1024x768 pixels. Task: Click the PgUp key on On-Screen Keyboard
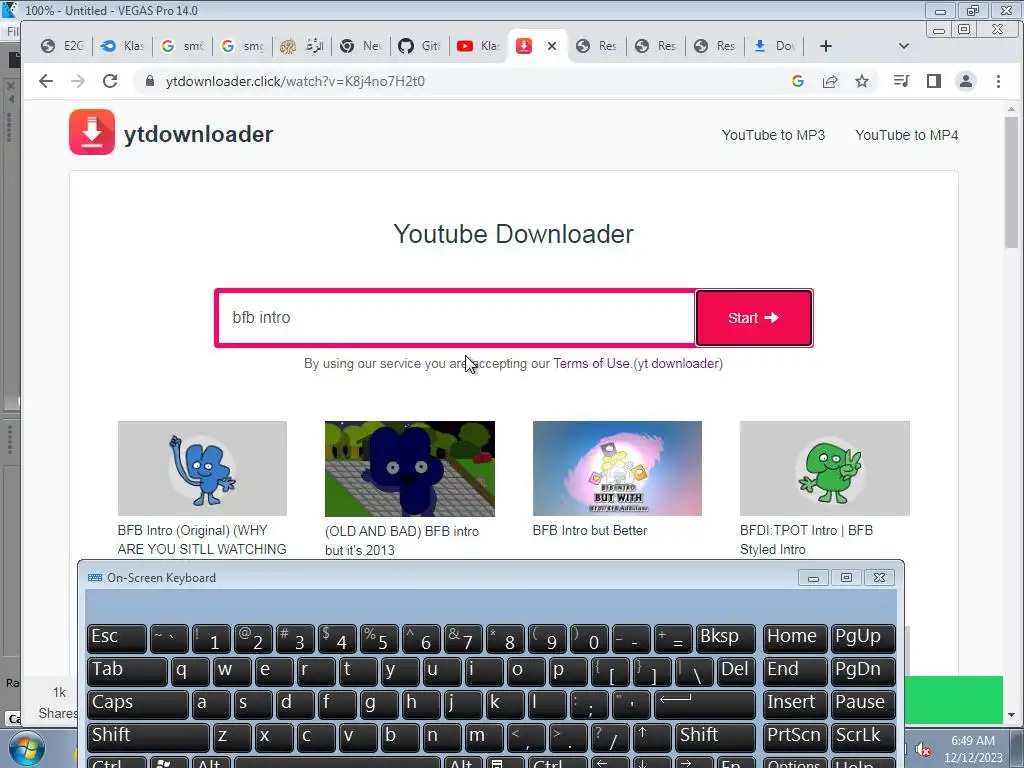[863, 638]
